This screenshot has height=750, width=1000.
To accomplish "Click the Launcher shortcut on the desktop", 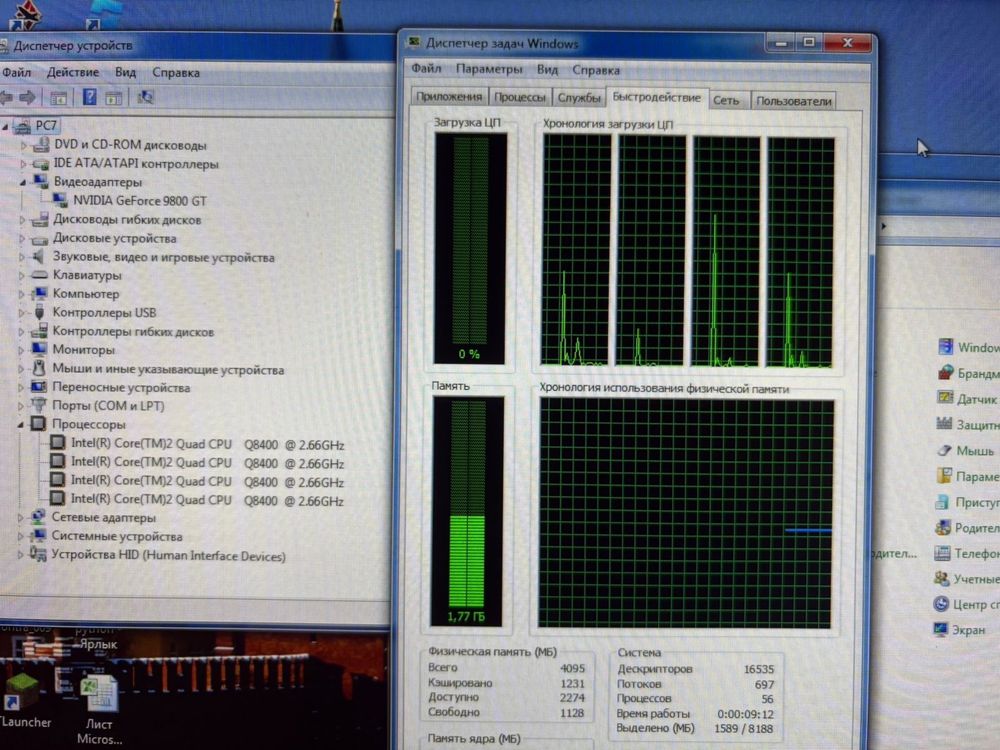I will (24, 701).
